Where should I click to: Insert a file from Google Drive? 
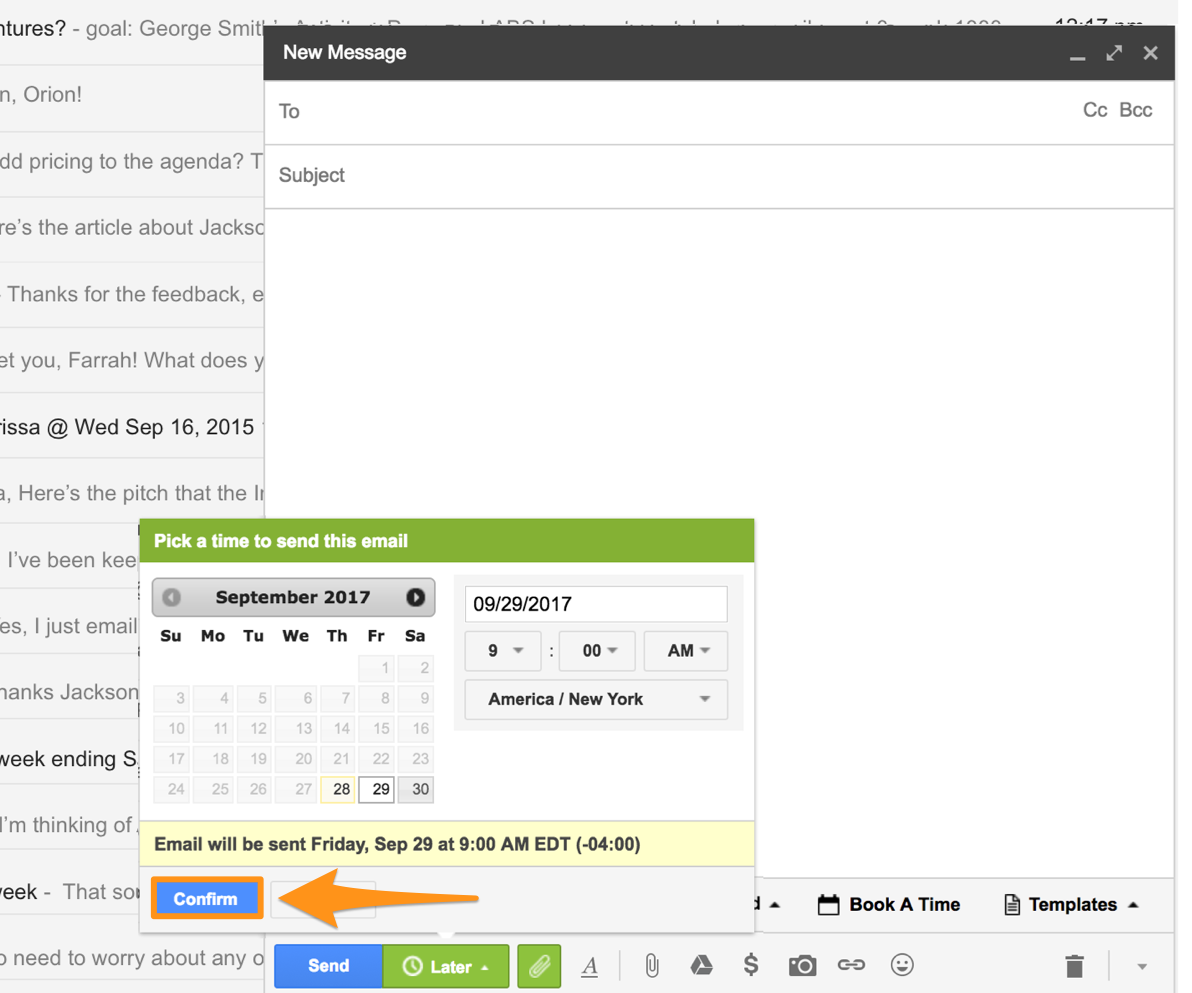coord(703,966)
